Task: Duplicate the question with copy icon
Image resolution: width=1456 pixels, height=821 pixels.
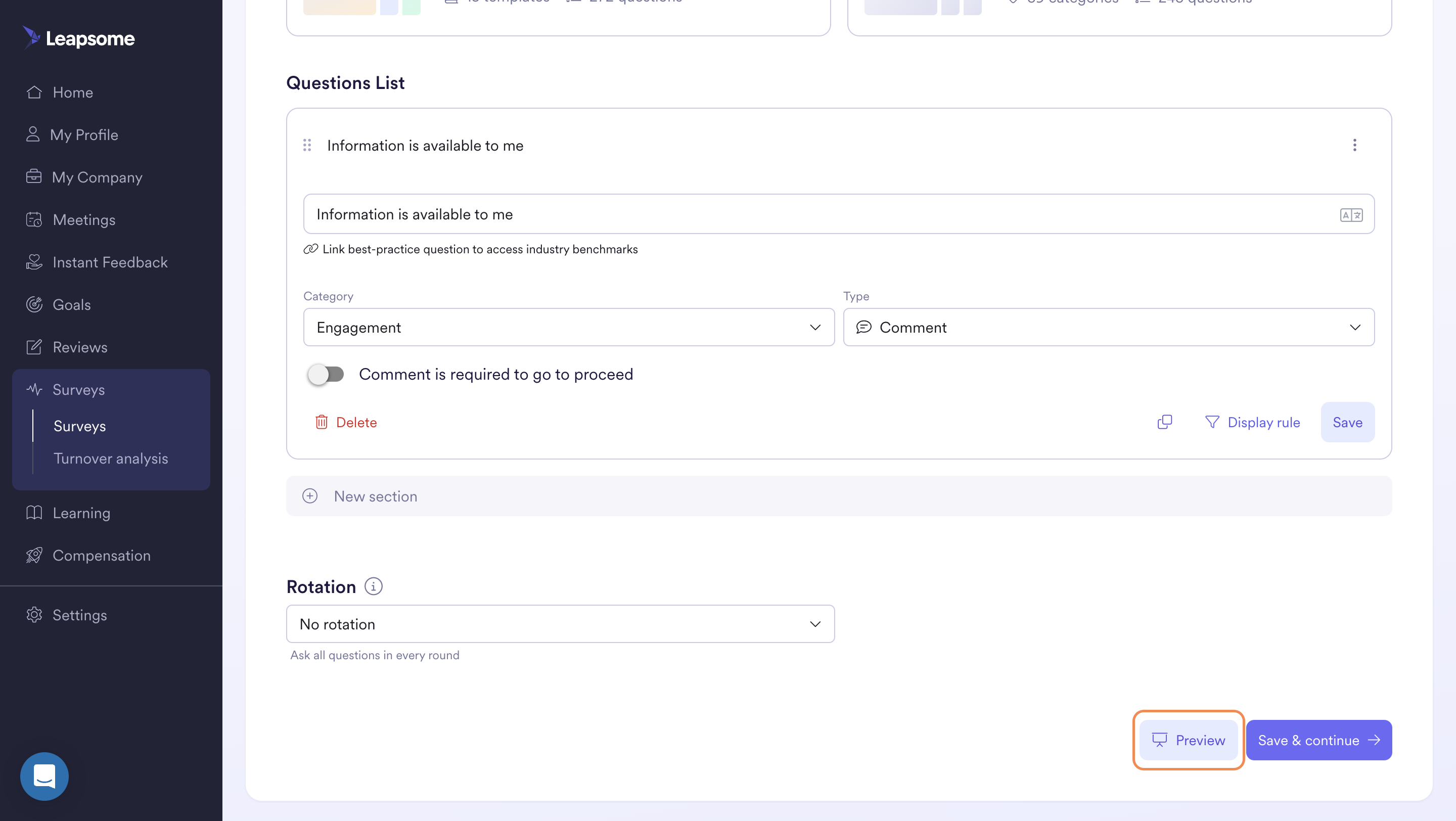Action: coord(1164,422)
